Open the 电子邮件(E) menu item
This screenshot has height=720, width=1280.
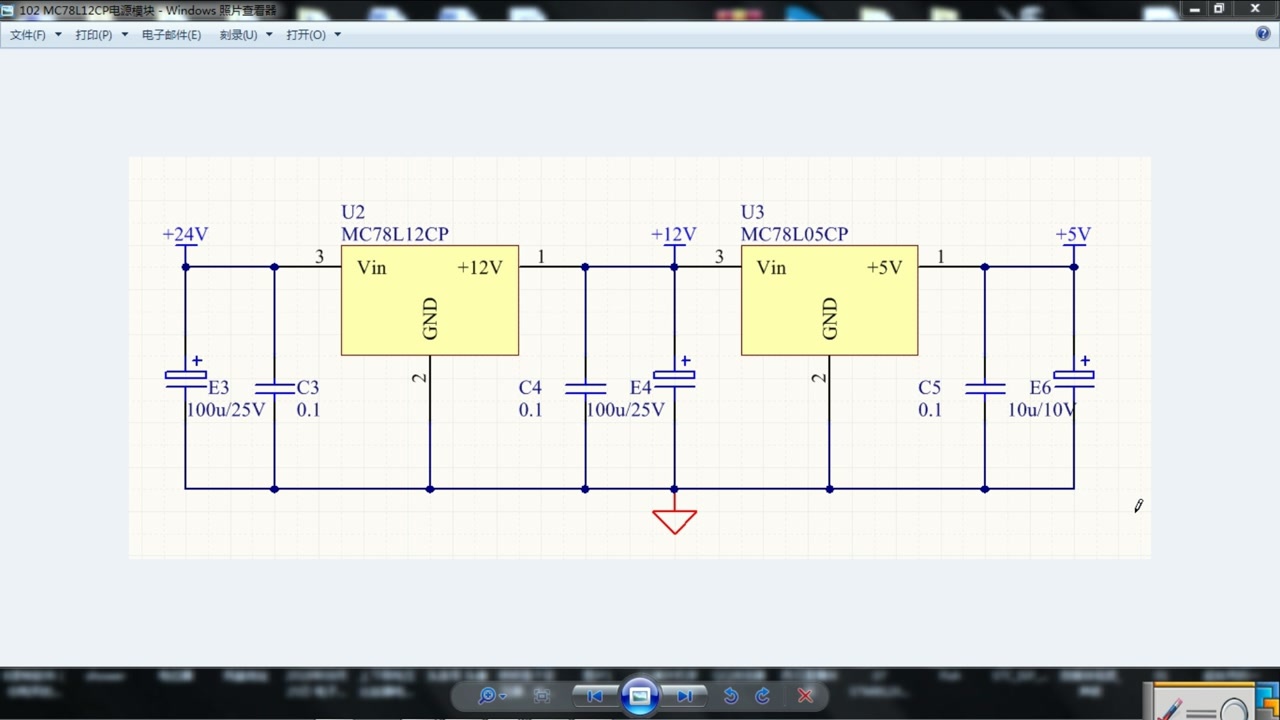click(171, 35)
